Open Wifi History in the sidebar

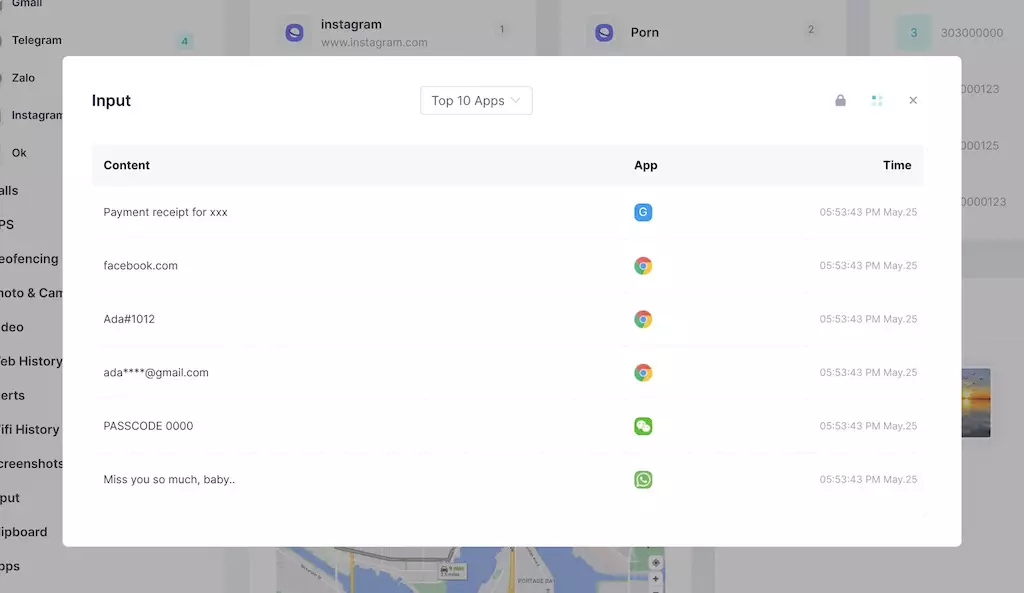click(x=30, y=429)
